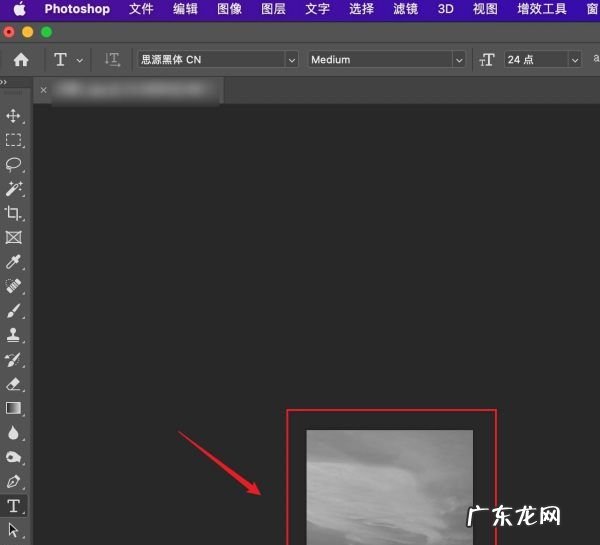Expand the toolbar with double-arrow
The width and height of the screenshot is (600, 545).
pyautogui.click(x=3, y=82)
